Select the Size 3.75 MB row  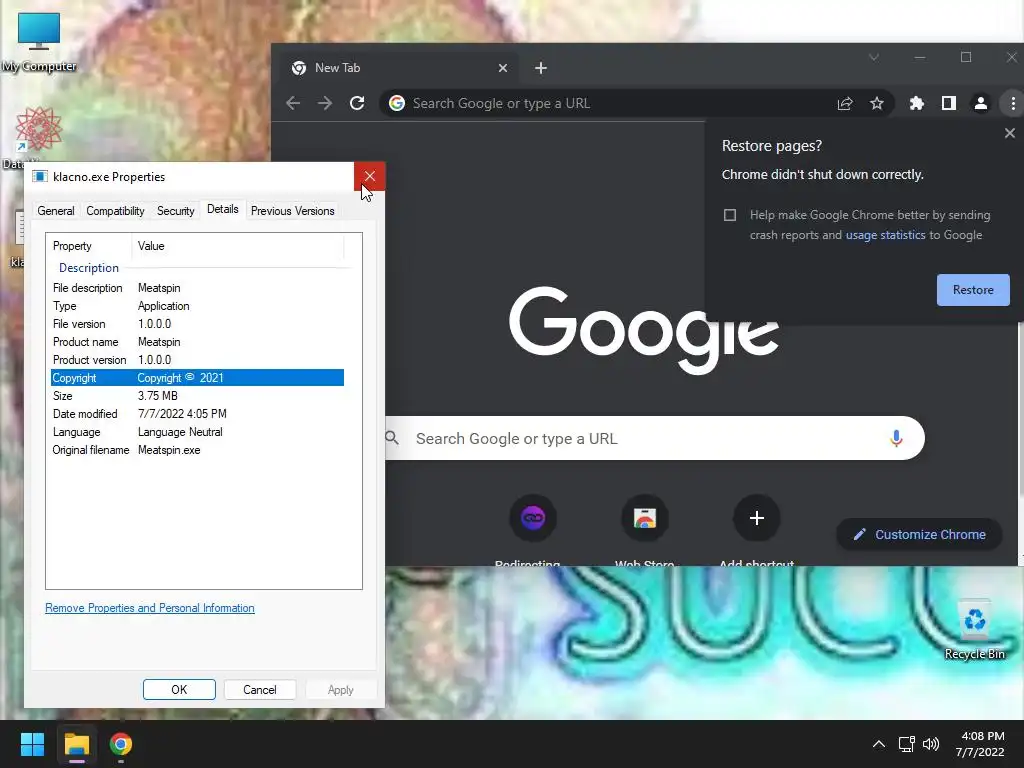[197, 396]
